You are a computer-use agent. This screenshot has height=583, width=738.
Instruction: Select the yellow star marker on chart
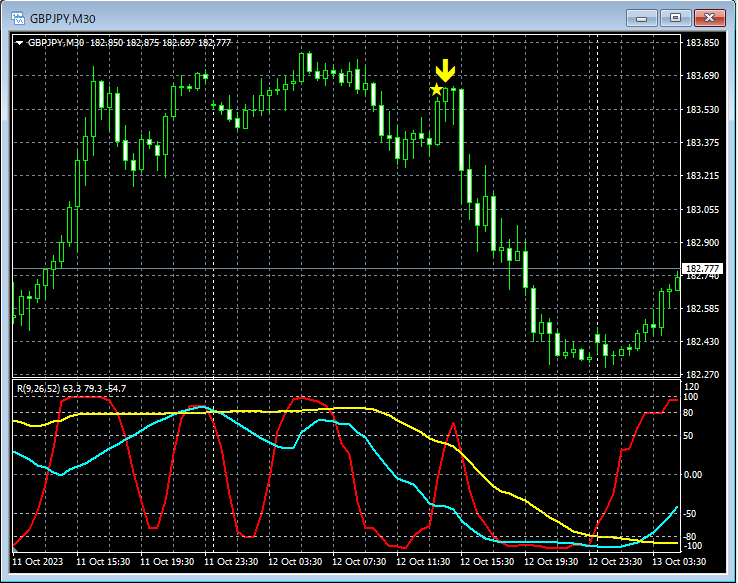coord(436,89)
